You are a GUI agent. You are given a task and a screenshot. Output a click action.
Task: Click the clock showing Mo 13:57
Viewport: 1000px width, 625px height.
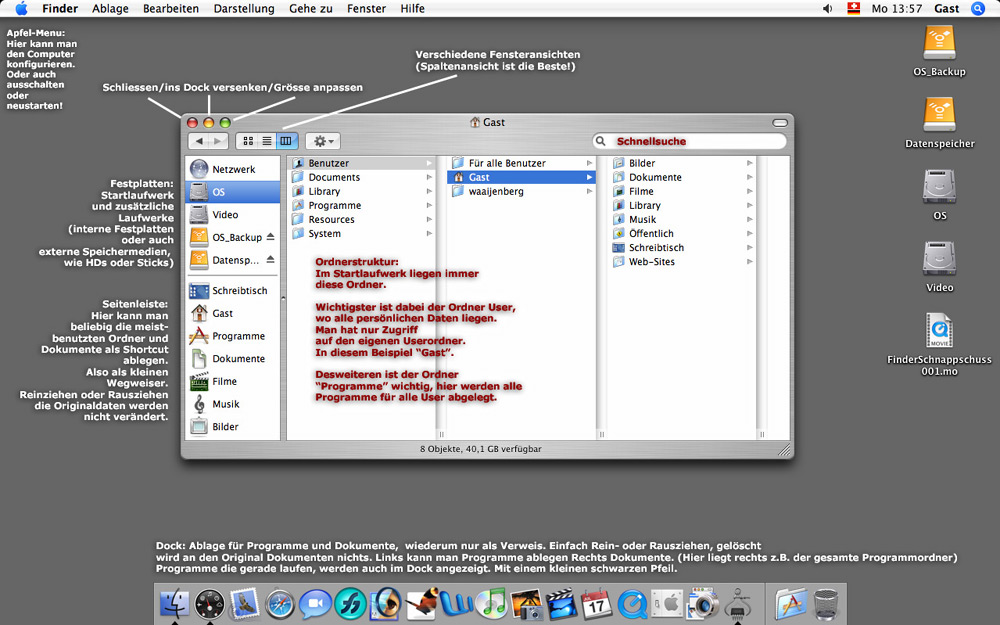point(897,8)
